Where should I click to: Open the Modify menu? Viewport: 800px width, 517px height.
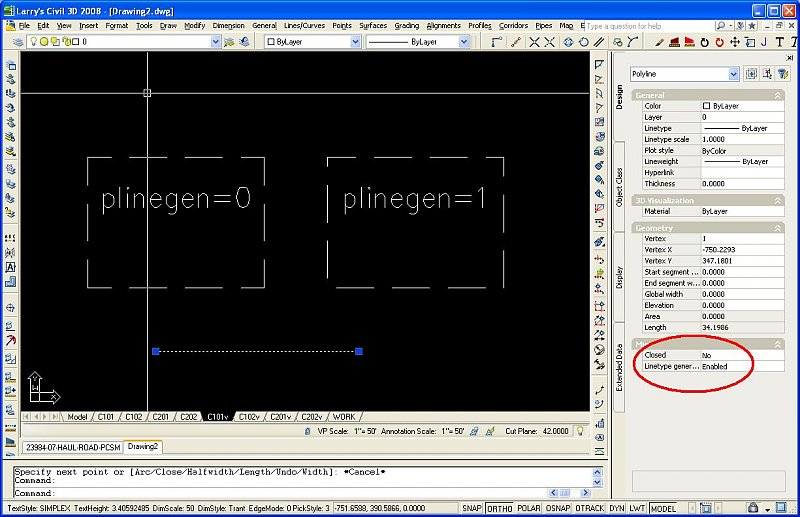[194, 26]
